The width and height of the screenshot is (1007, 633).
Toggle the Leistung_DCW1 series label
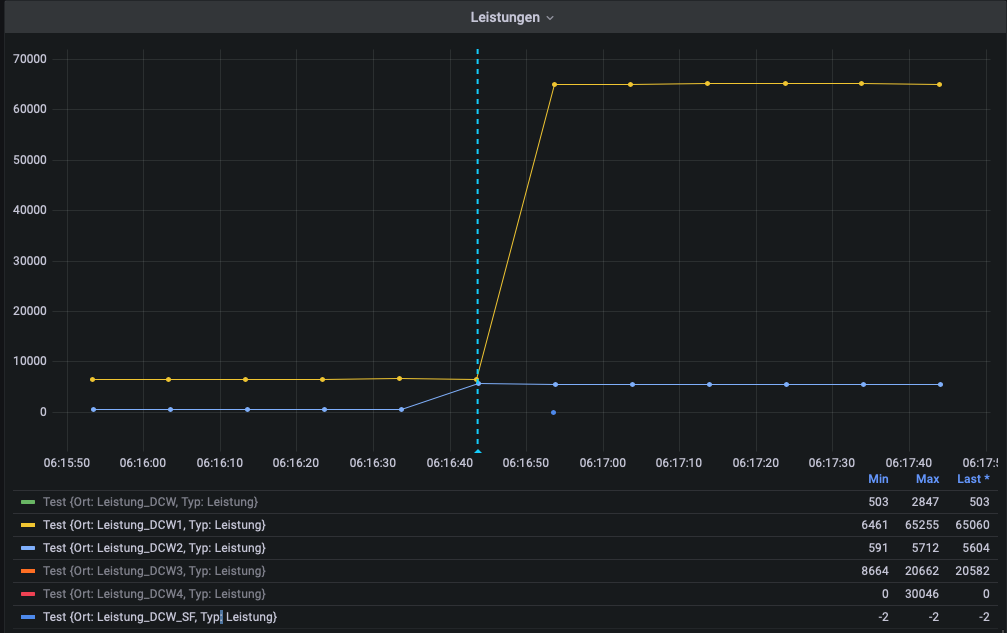[154, 525]
